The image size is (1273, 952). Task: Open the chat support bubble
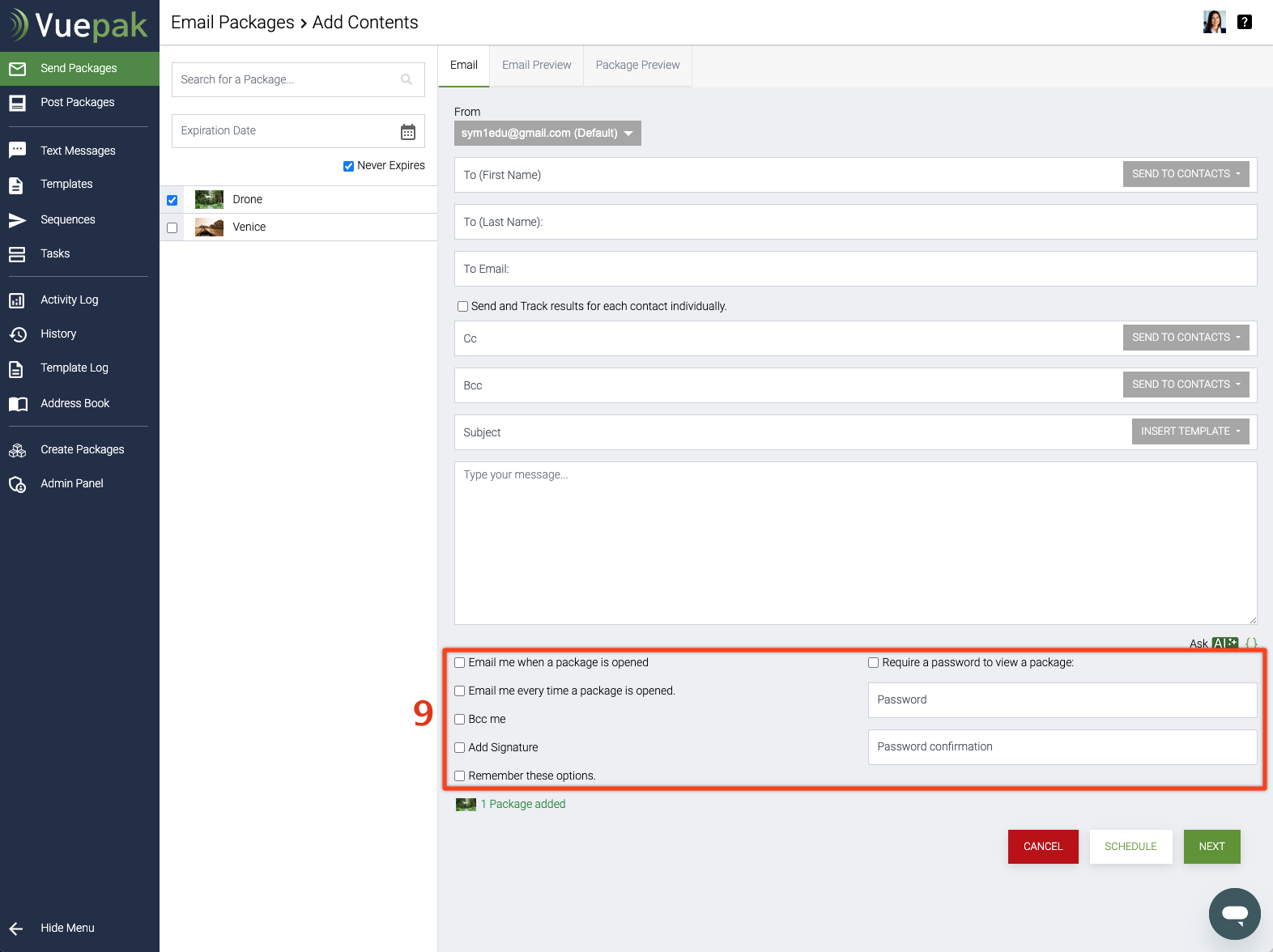coord(1234,913)
